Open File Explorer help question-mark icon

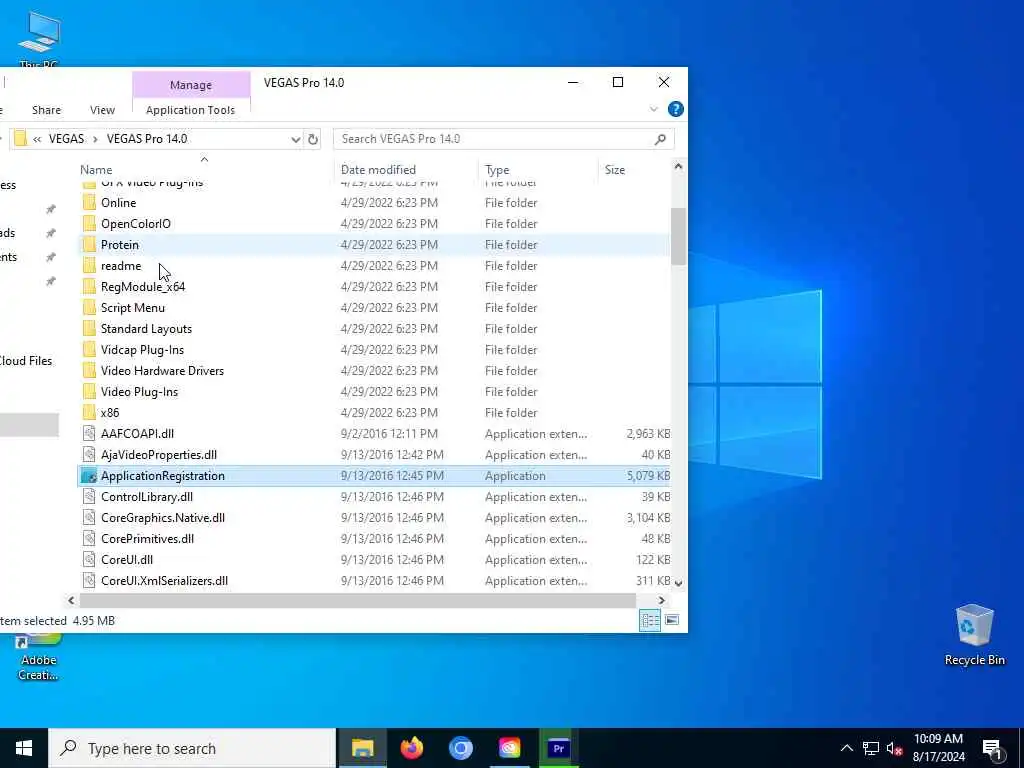[x=676, y=109]
